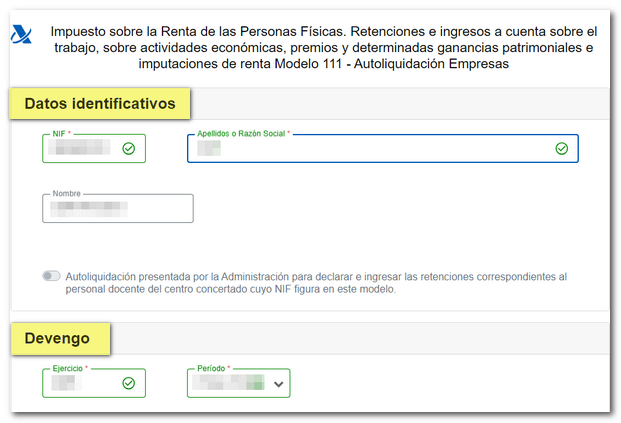Select the Devengo section header
The width and height of the screenshot is (621, 423).
(x=57, y=339)
